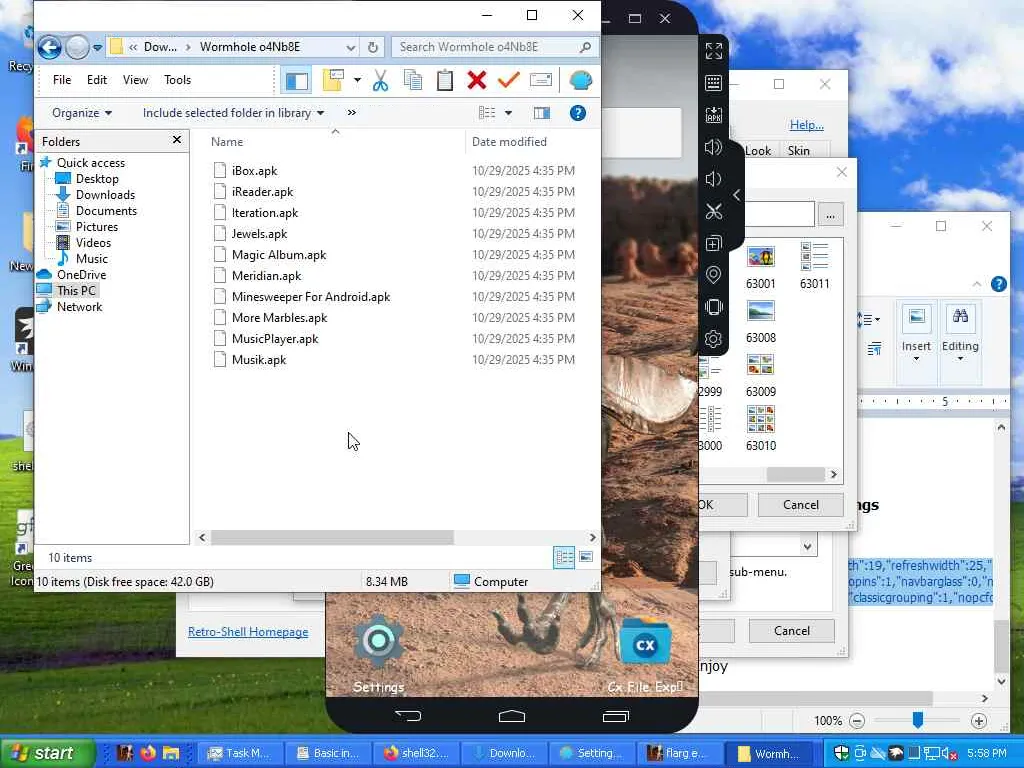
Task: Click the emulator volume down icon
Action: [714, 179]
